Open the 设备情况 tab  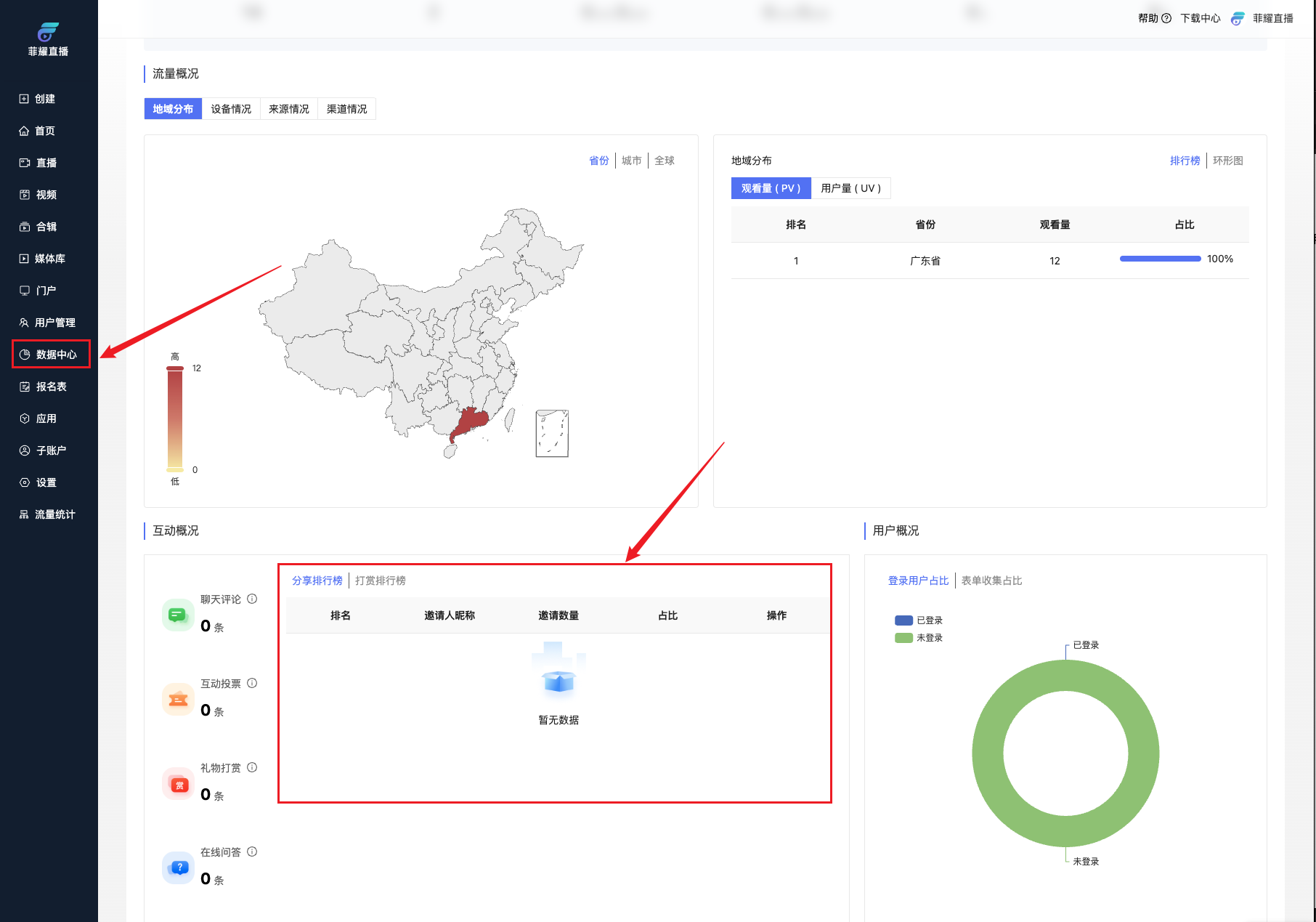tap(231, 109)
